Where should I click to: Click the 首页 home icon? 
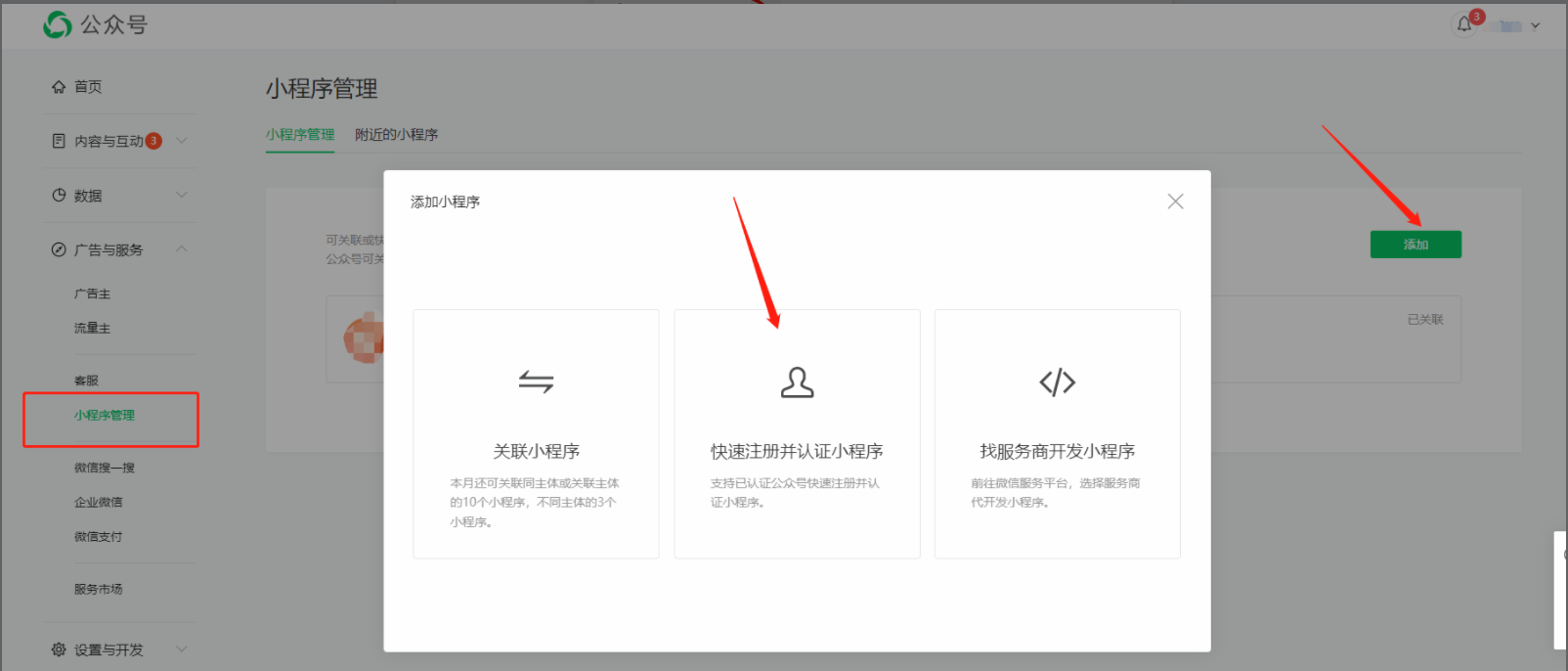[59, 87]
